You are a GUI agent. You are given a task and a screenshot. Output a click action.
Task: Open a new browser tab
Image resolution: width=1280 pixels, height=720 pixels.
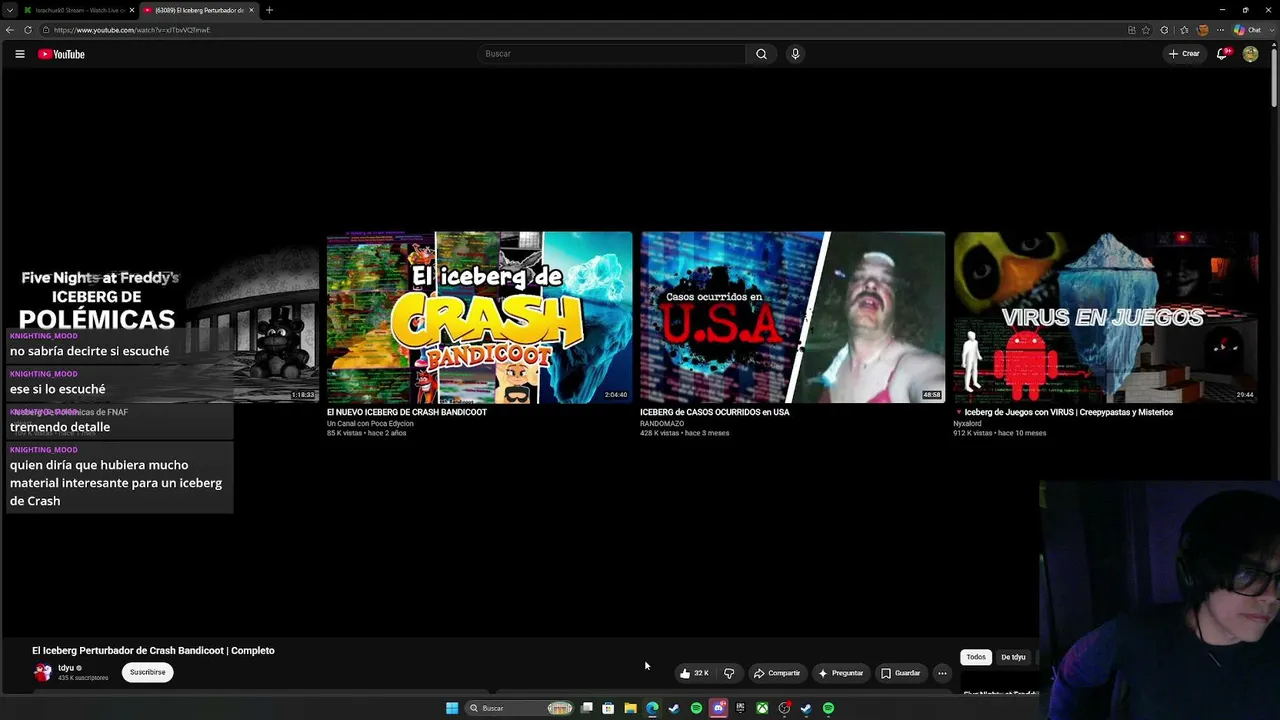pyautogui.click(x=269, y=10)
